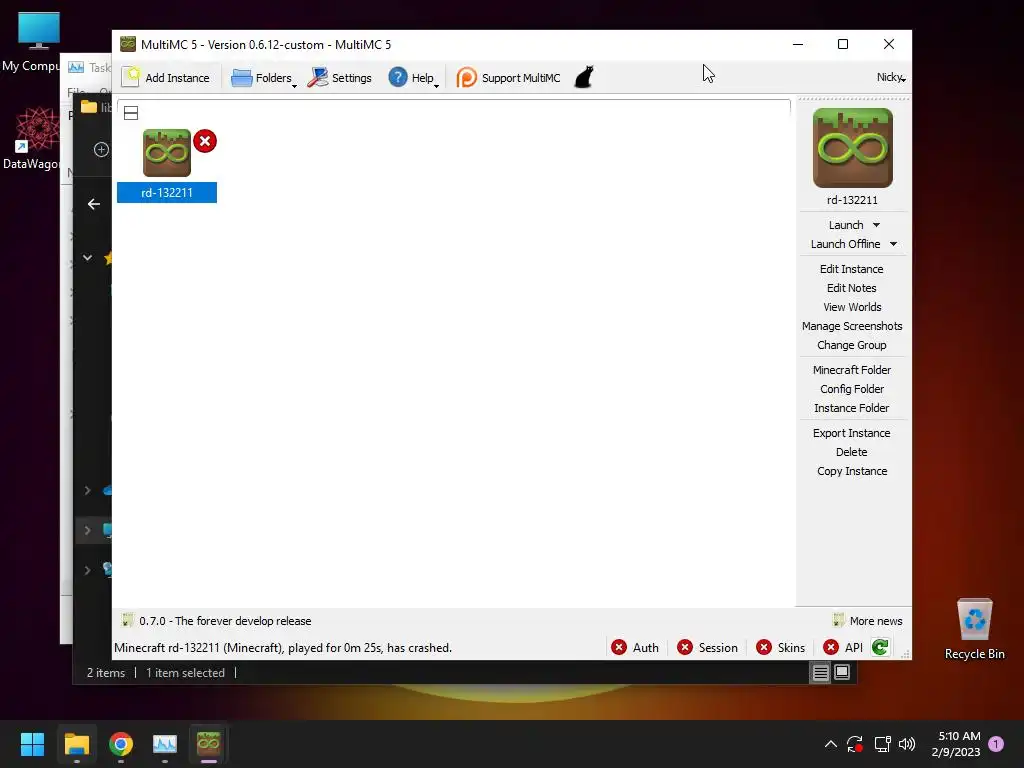The height and width of the screenshot is (768, 1024).
Task: Click Manage Screenshots
Action: tap(852, 326)
